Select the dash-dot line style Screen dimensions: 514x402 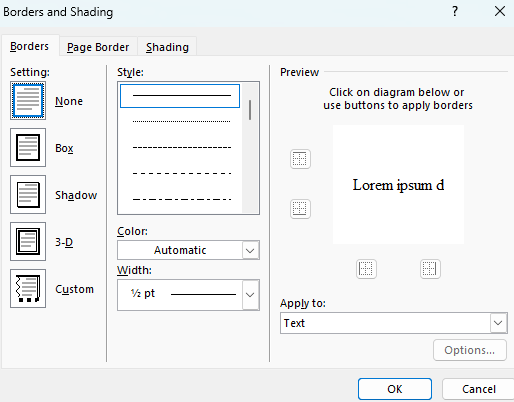181,199
